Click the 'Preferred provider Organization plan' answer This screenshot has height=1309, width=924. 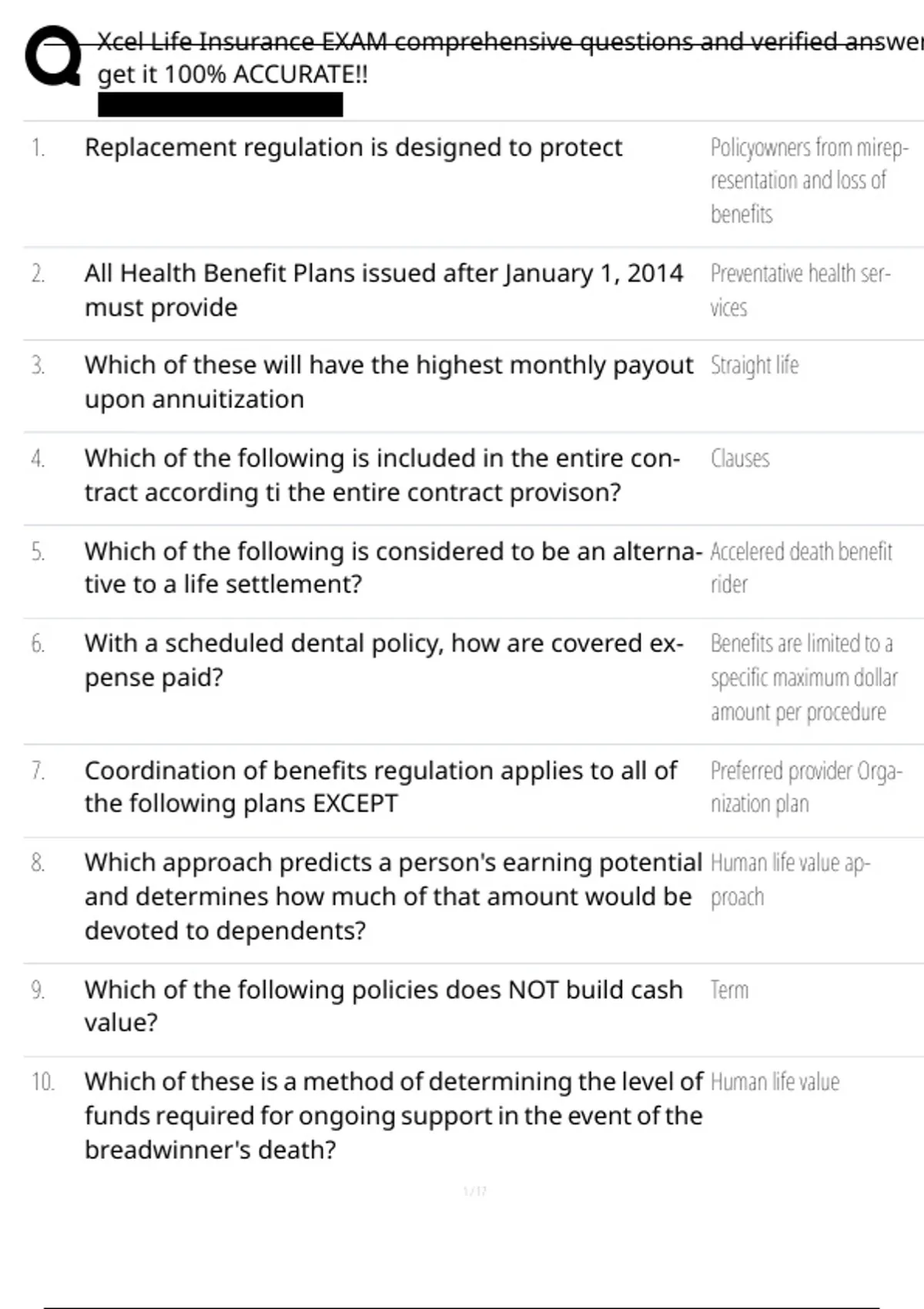click(x=805, y=786)
